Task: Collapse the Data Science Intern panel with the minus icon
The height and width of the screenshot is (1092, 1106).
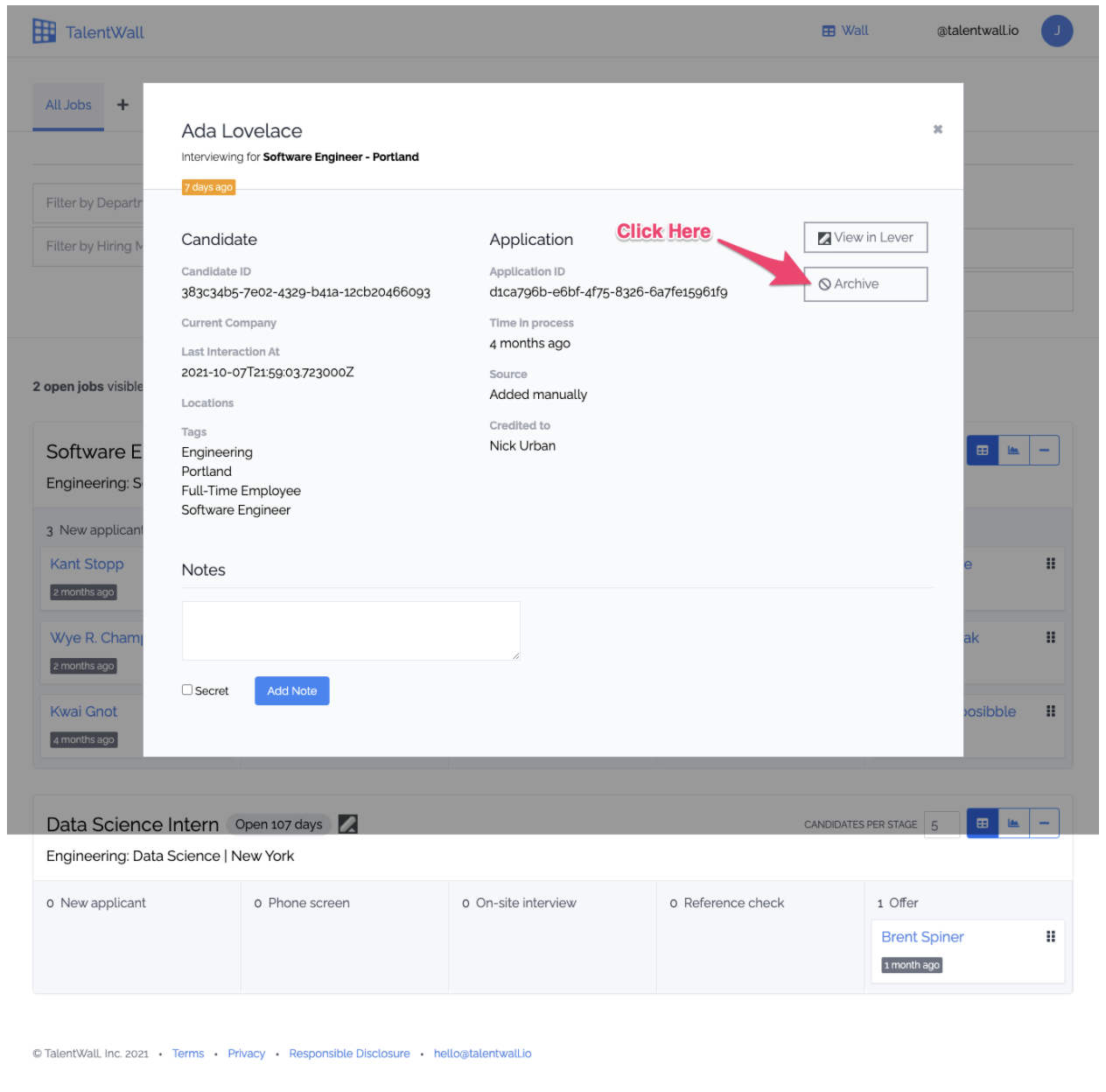Action: coord(1044,822)
